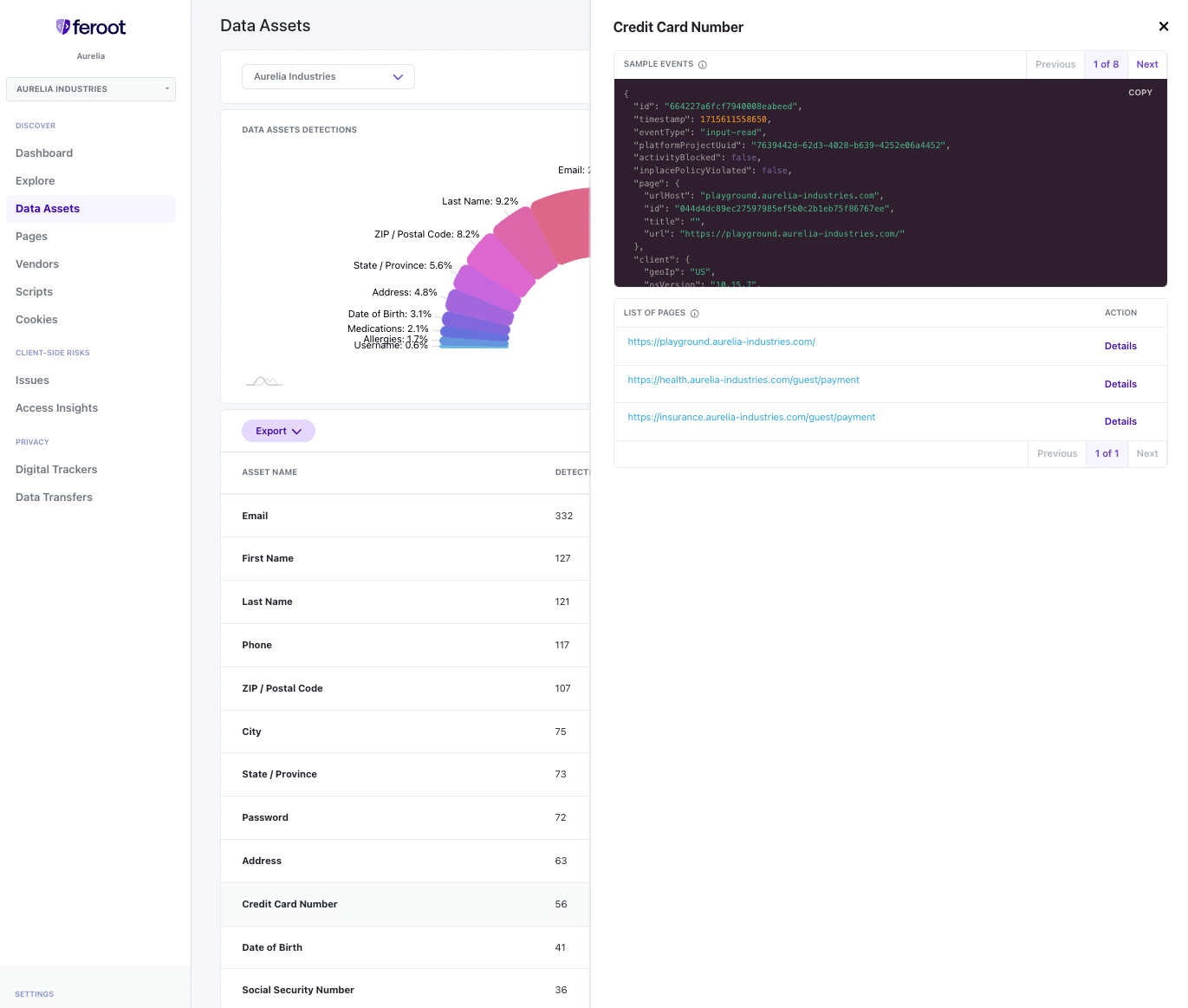Select the ZIP / Postal Code row

[x=406, y=689]
